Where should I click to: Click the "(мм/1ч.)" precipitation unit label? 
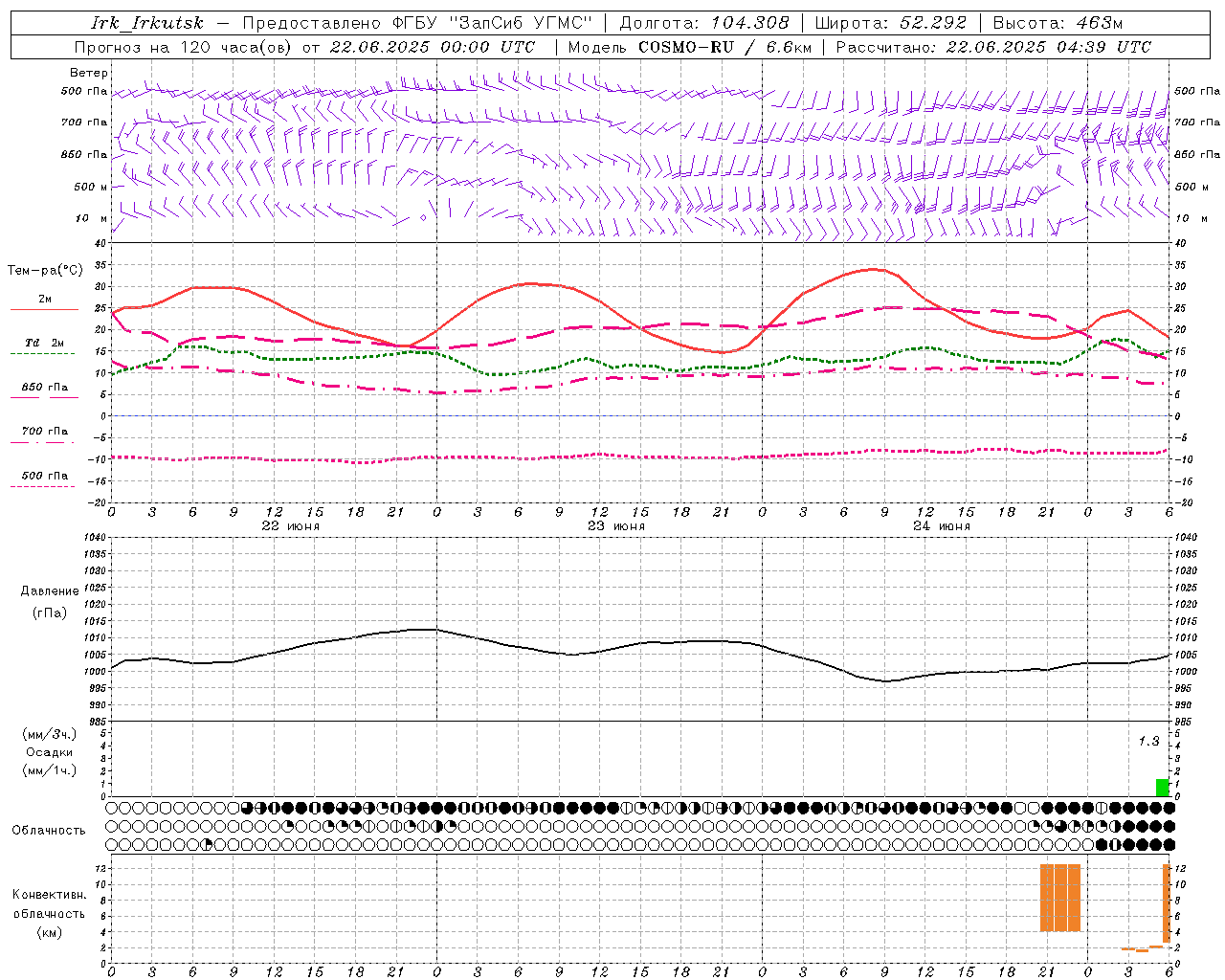[x=50, y=770]
